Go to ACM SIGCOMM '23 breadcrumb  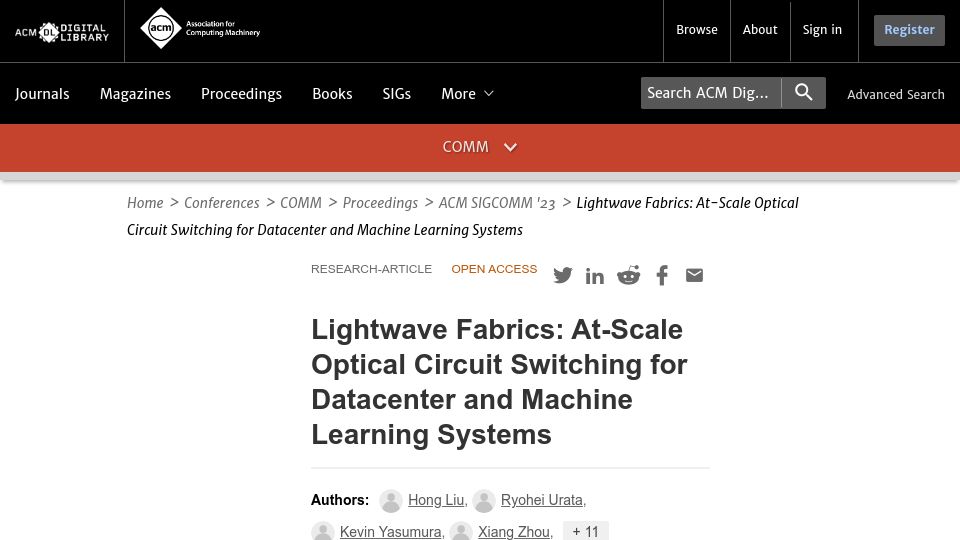click(x=497, y=203)
